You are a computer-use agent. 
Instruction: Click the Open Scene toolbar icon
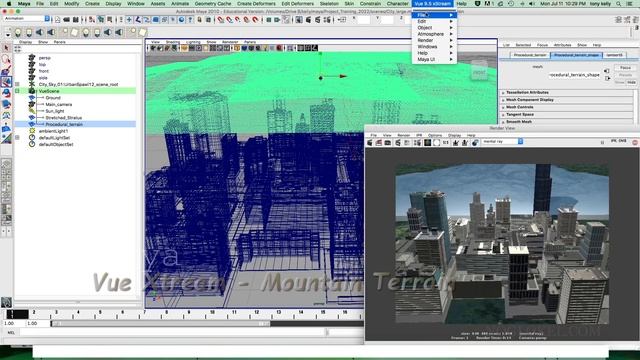(x=67, y=19)
